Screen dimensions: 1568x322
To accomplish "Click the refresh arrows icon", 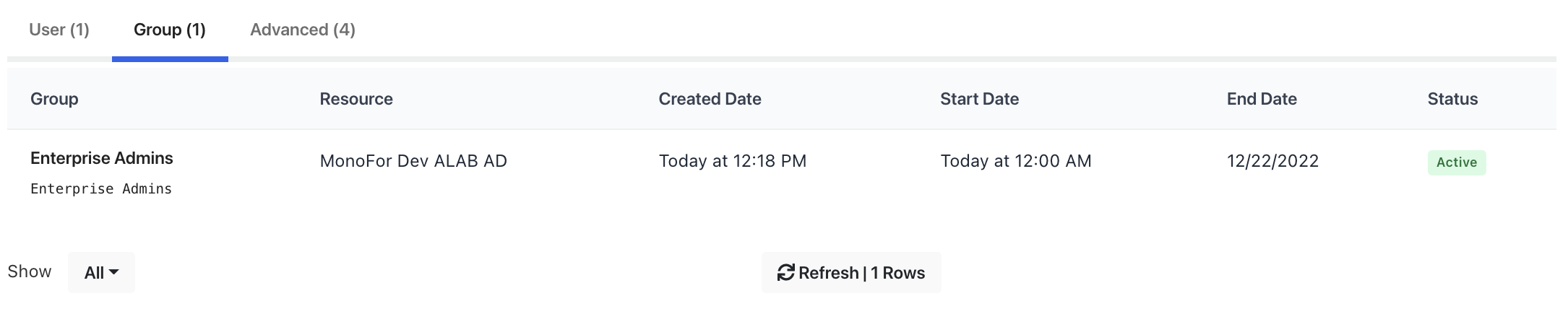I will [x=785, y=272].
